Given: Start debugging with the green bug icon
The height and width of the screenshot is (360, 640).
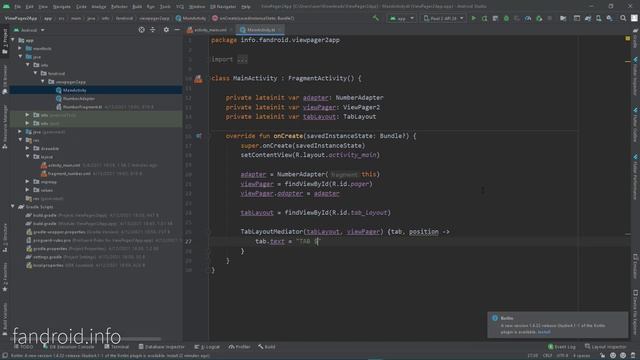Looking at the screenshot, I should click(x=506, y=18).
